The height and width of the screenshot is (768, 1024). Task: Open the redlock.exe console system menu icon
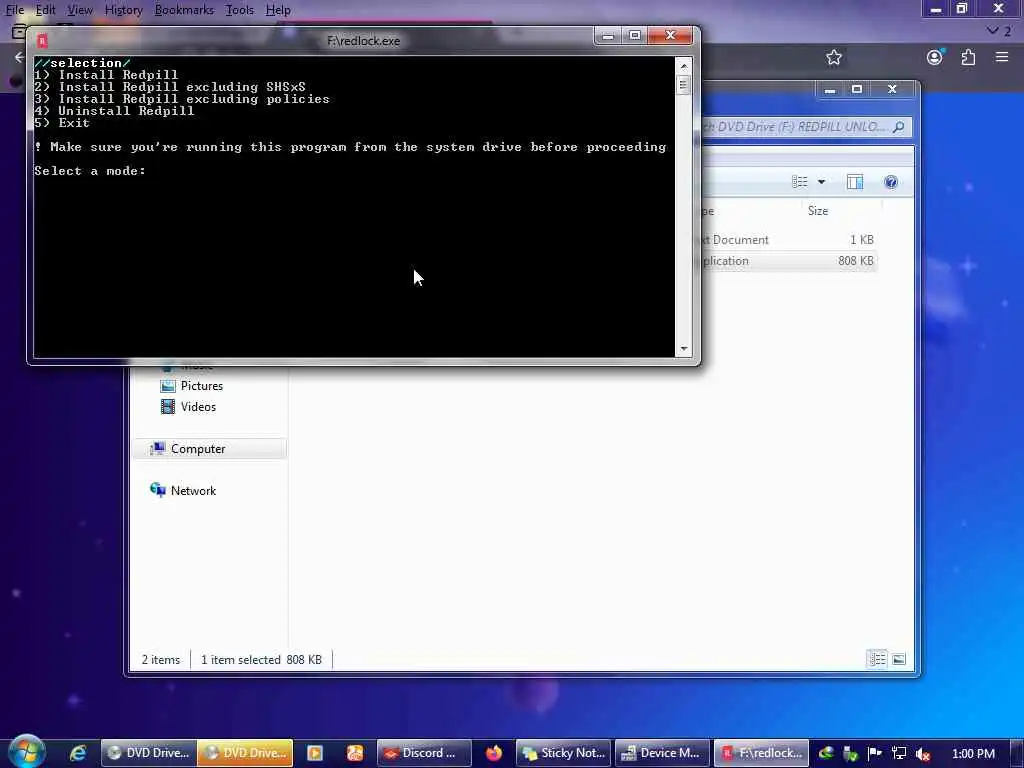42,41
